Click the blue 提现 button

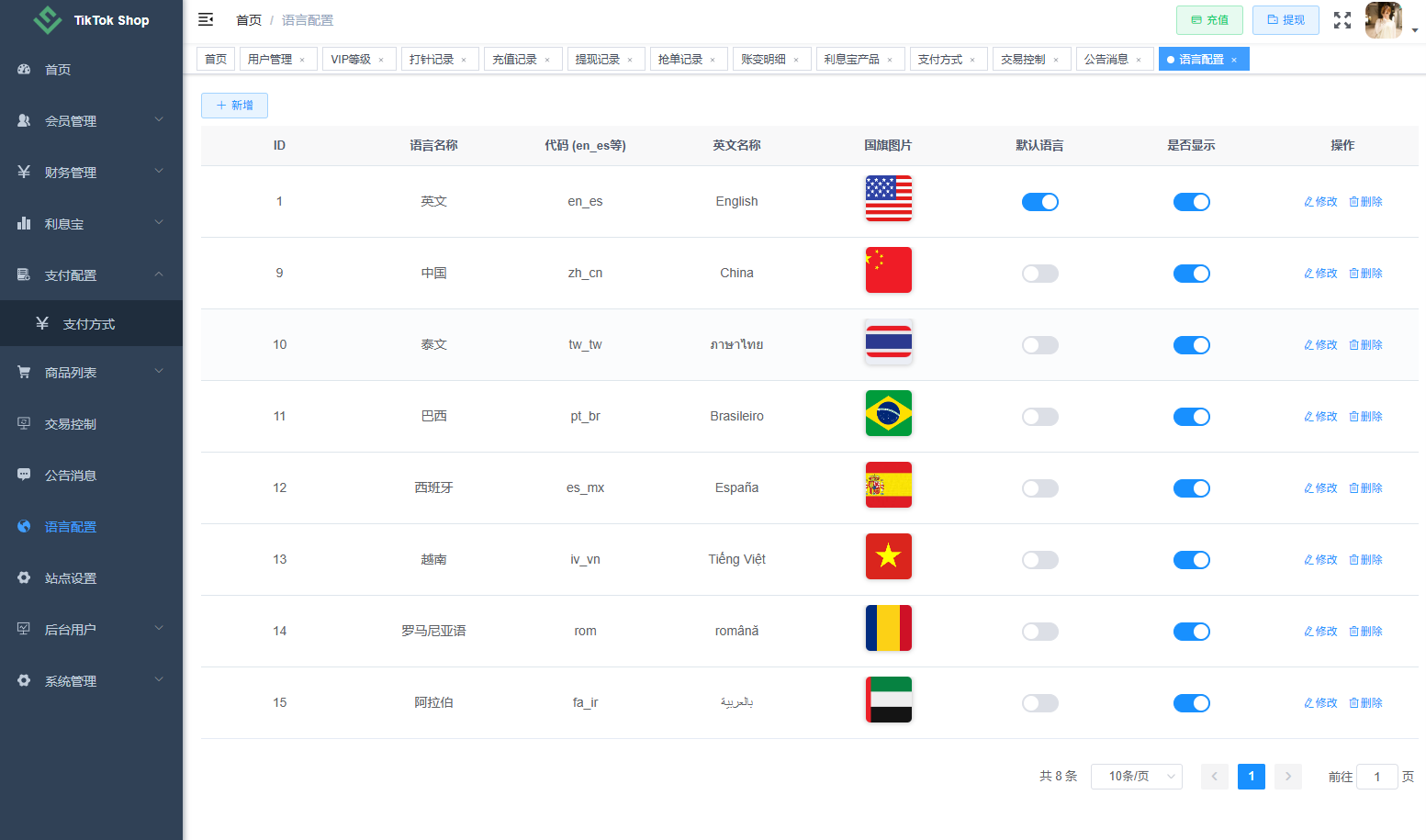point(1286,20)
